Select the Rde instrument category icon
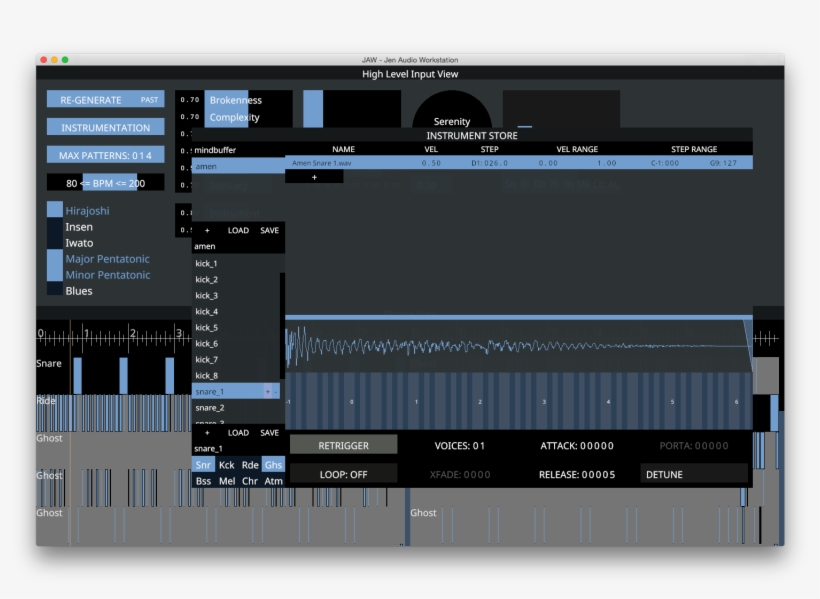 (x=249, y=464)
